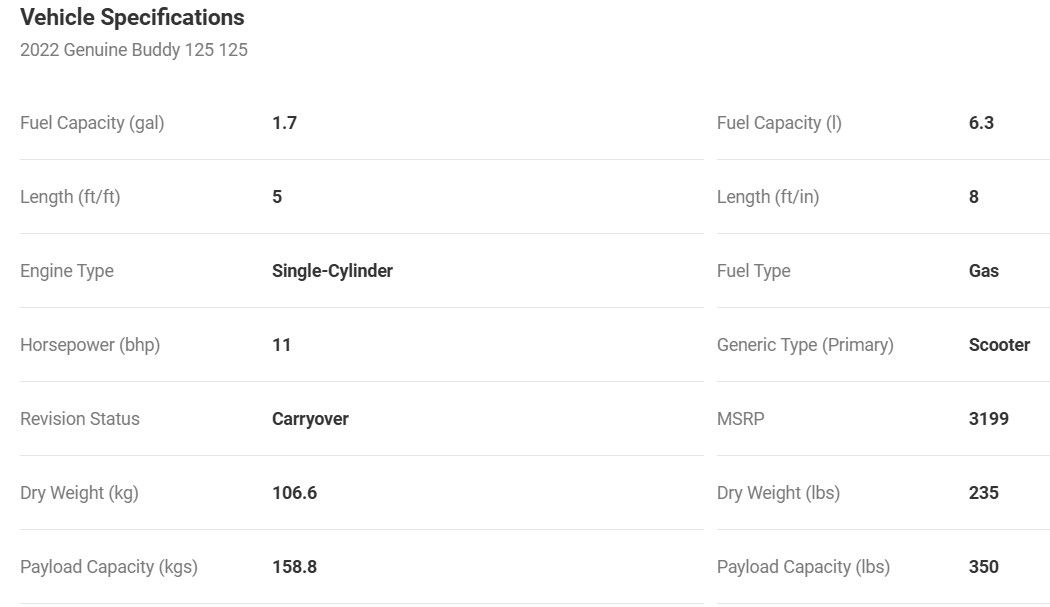Click the Vehicle Specifications heading
The width and height of the screenshot is (1050, 607).
[132, 17]
